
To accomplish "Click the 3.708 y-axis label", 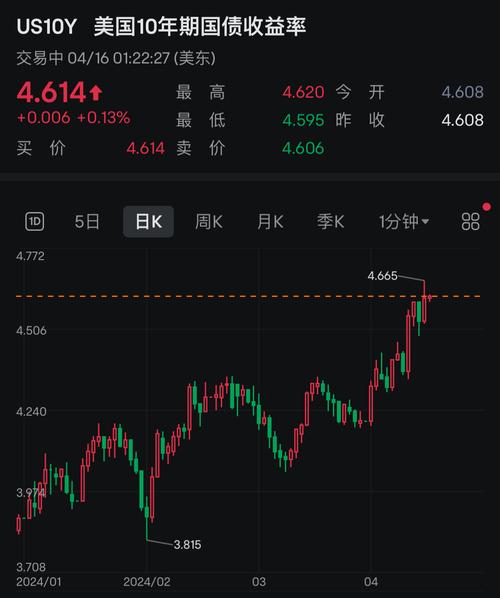I will tap(31, 567).
